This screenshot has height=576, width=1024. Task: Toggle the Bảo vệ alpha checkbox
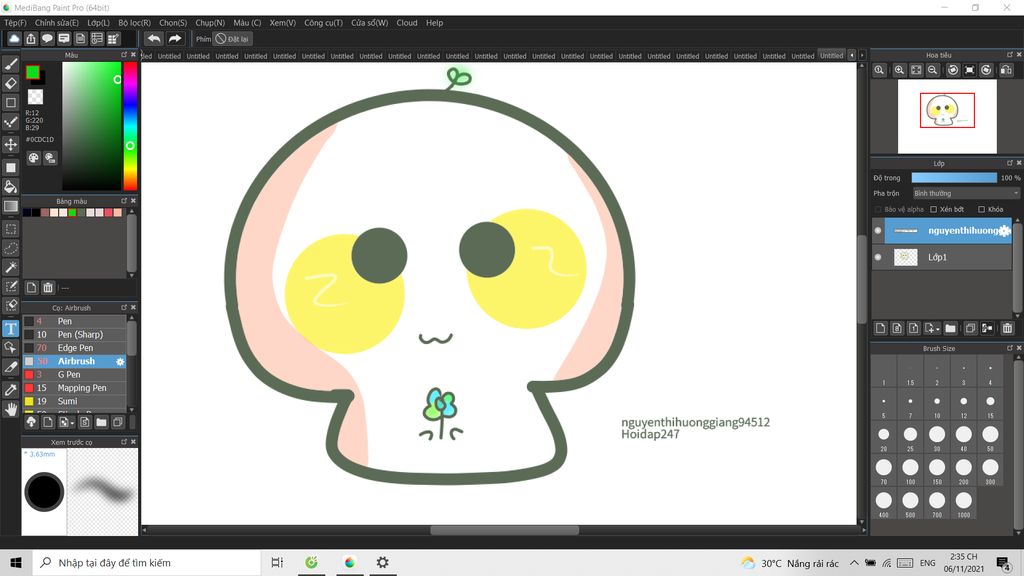878,210
